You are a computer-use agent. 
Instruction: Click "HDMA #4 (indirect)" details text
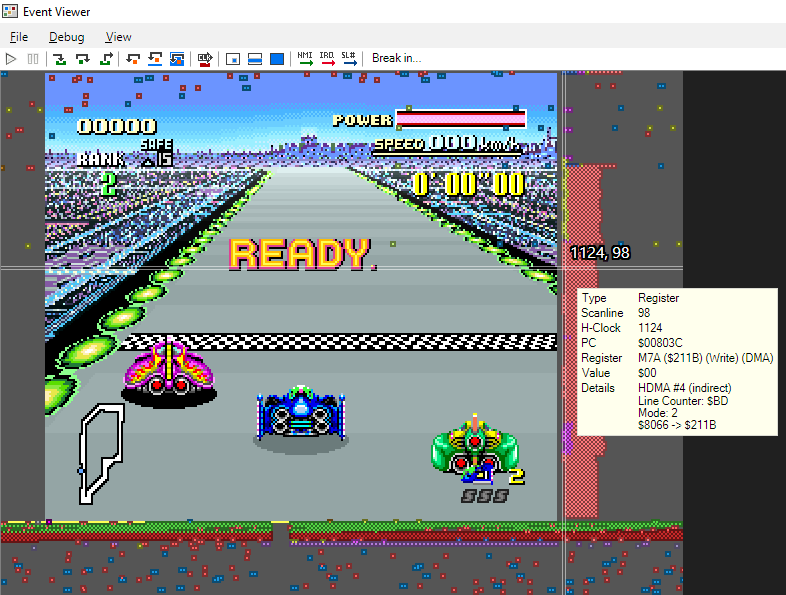(x=685, y=388)
